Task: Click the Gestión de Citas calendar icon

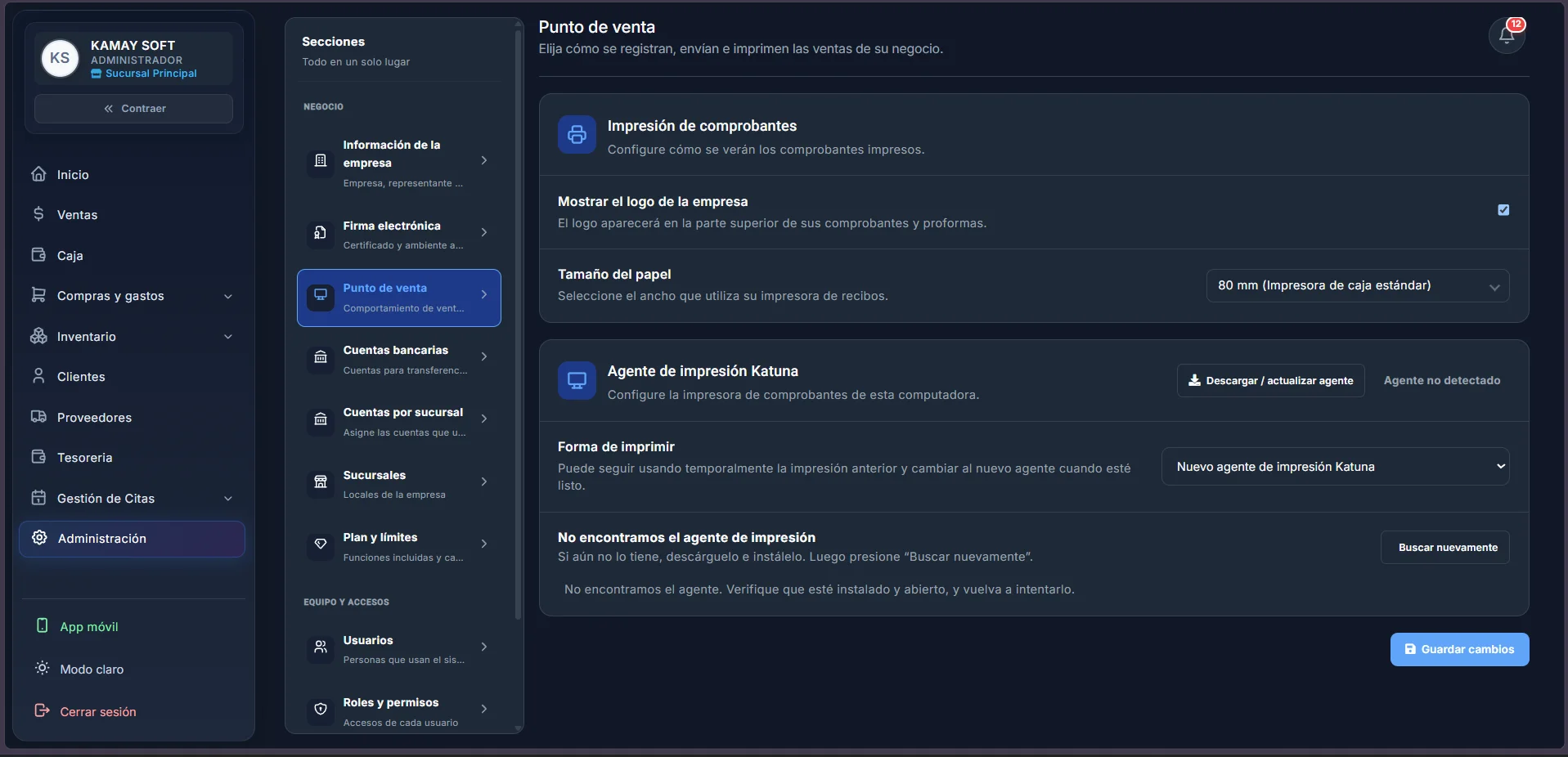Action: (x=38, y=498)
